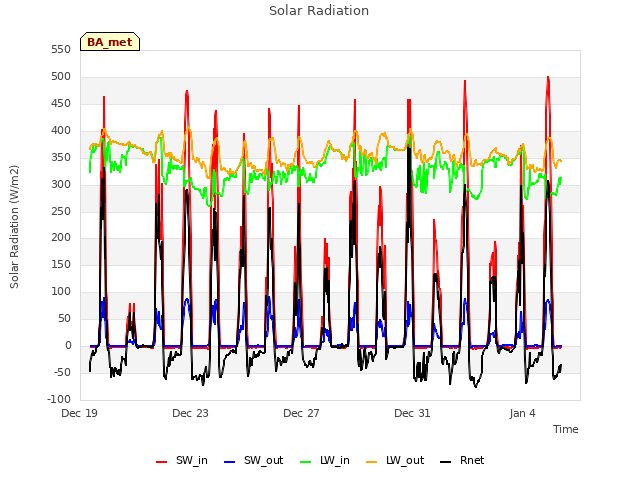Click the 250 y-axis tick label

[61, 211]
